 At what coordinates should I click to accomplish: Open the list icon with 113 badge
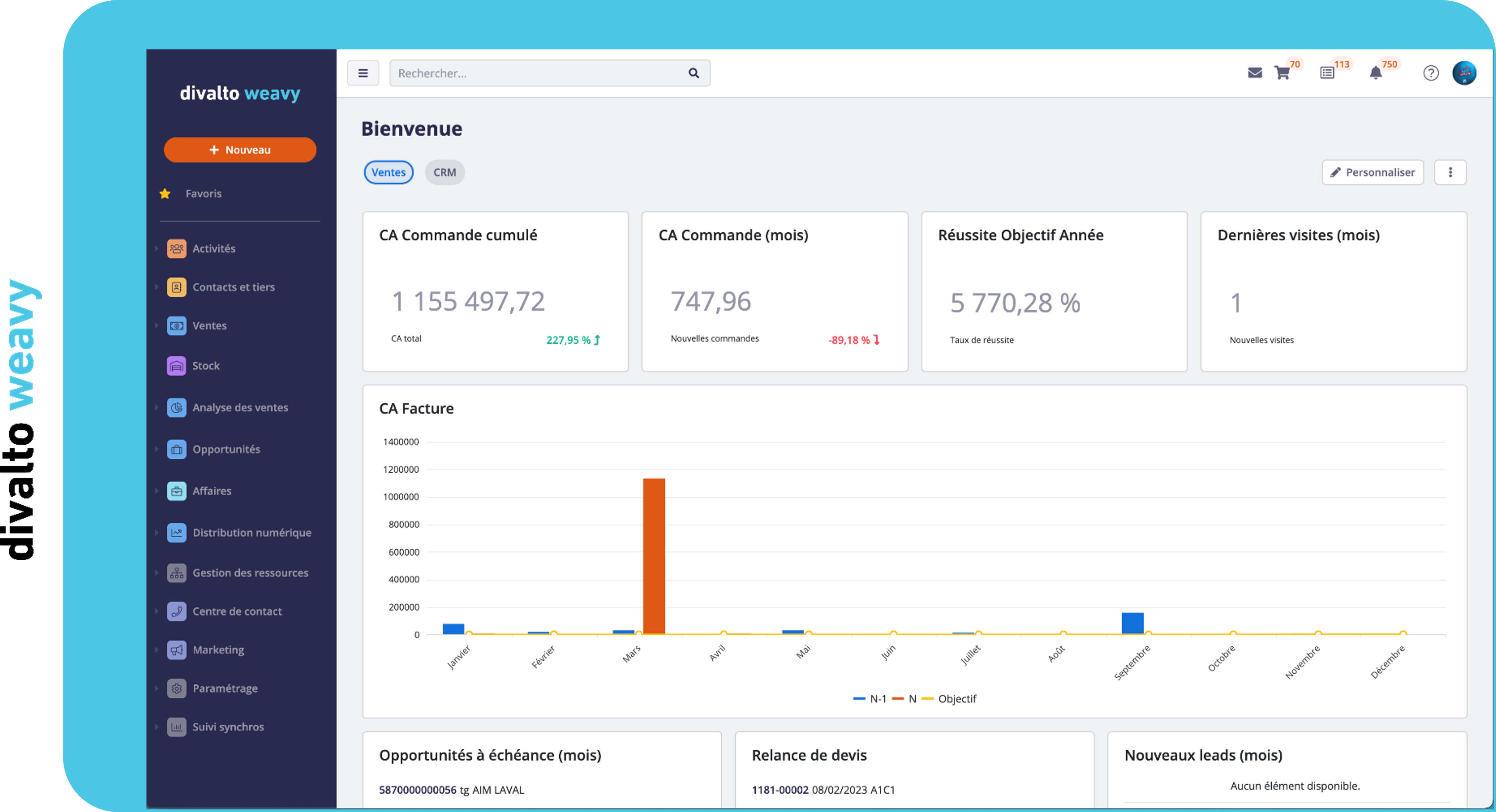[x=1327, y=73]
